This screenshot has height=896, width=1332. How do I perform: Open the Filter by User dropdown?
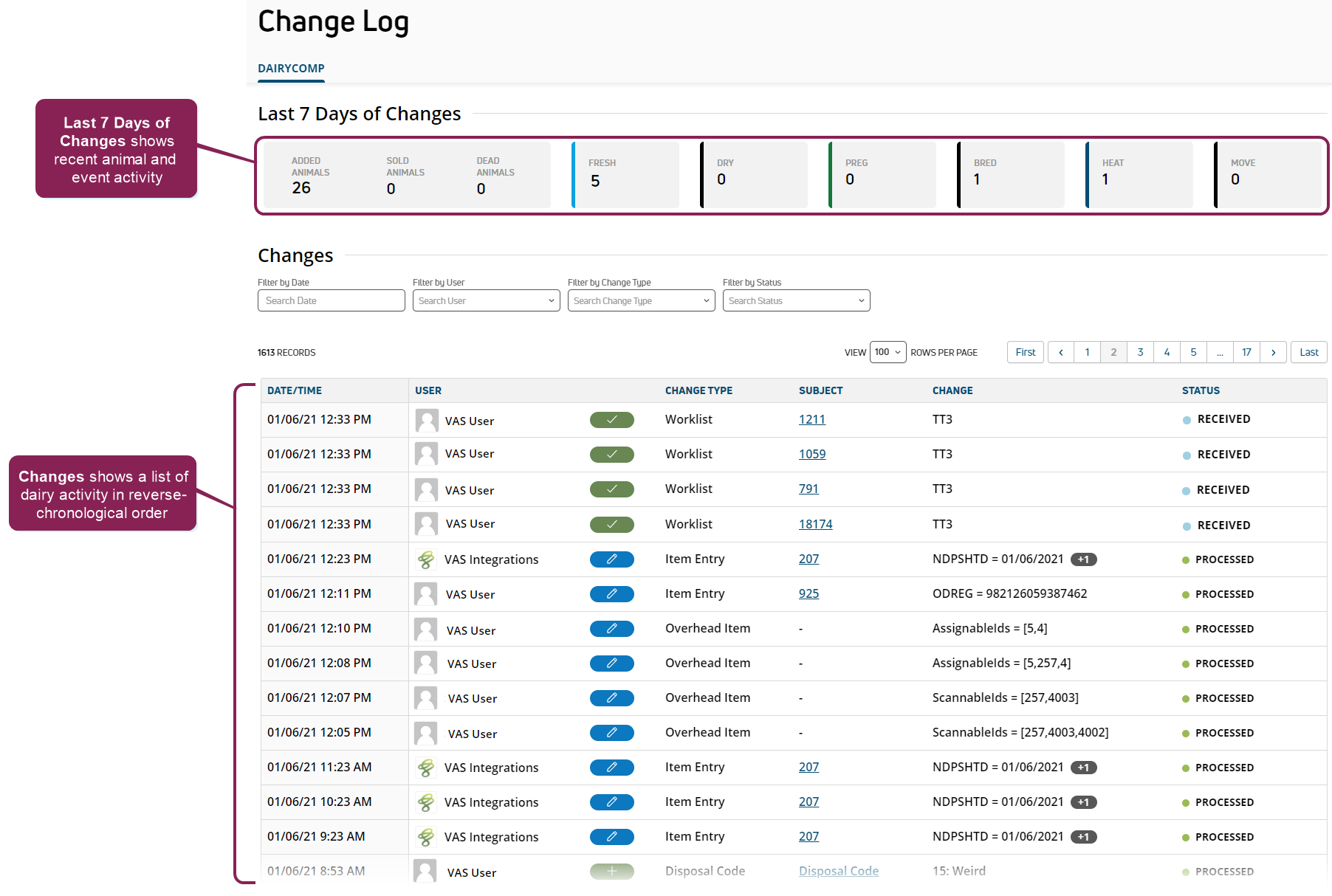click(486, 300)
